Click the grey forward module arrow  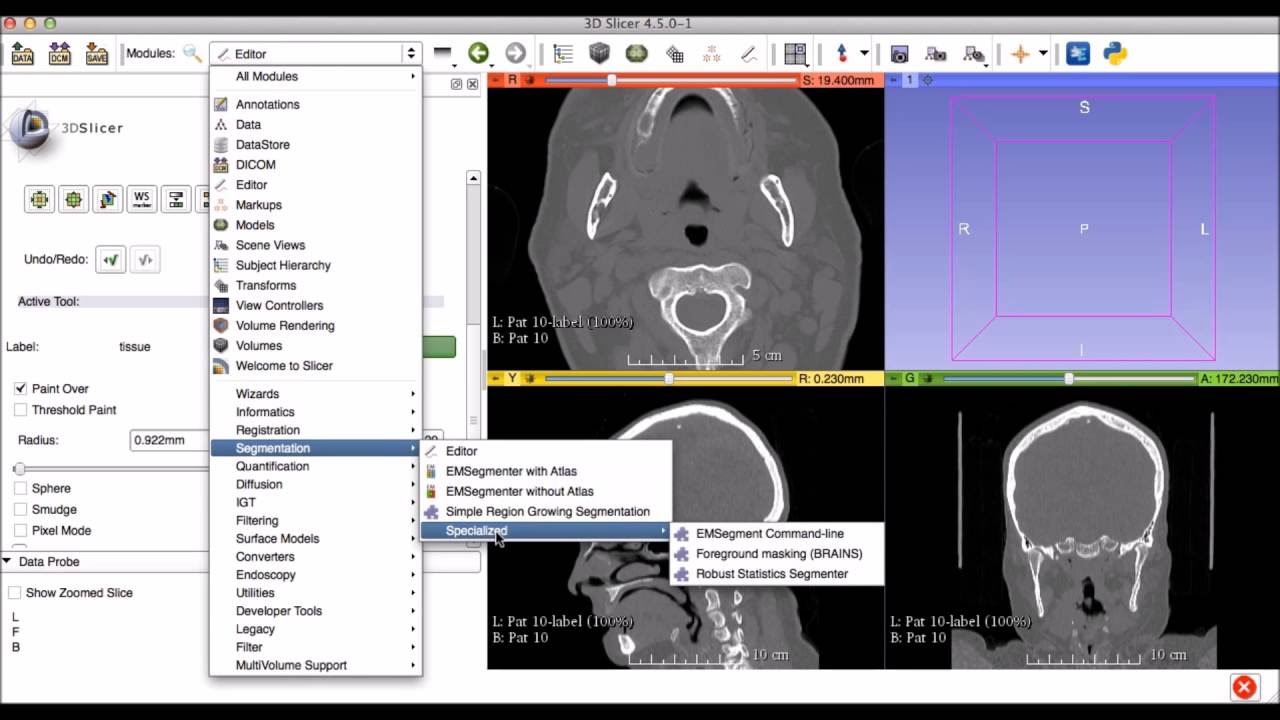(515, 54)
